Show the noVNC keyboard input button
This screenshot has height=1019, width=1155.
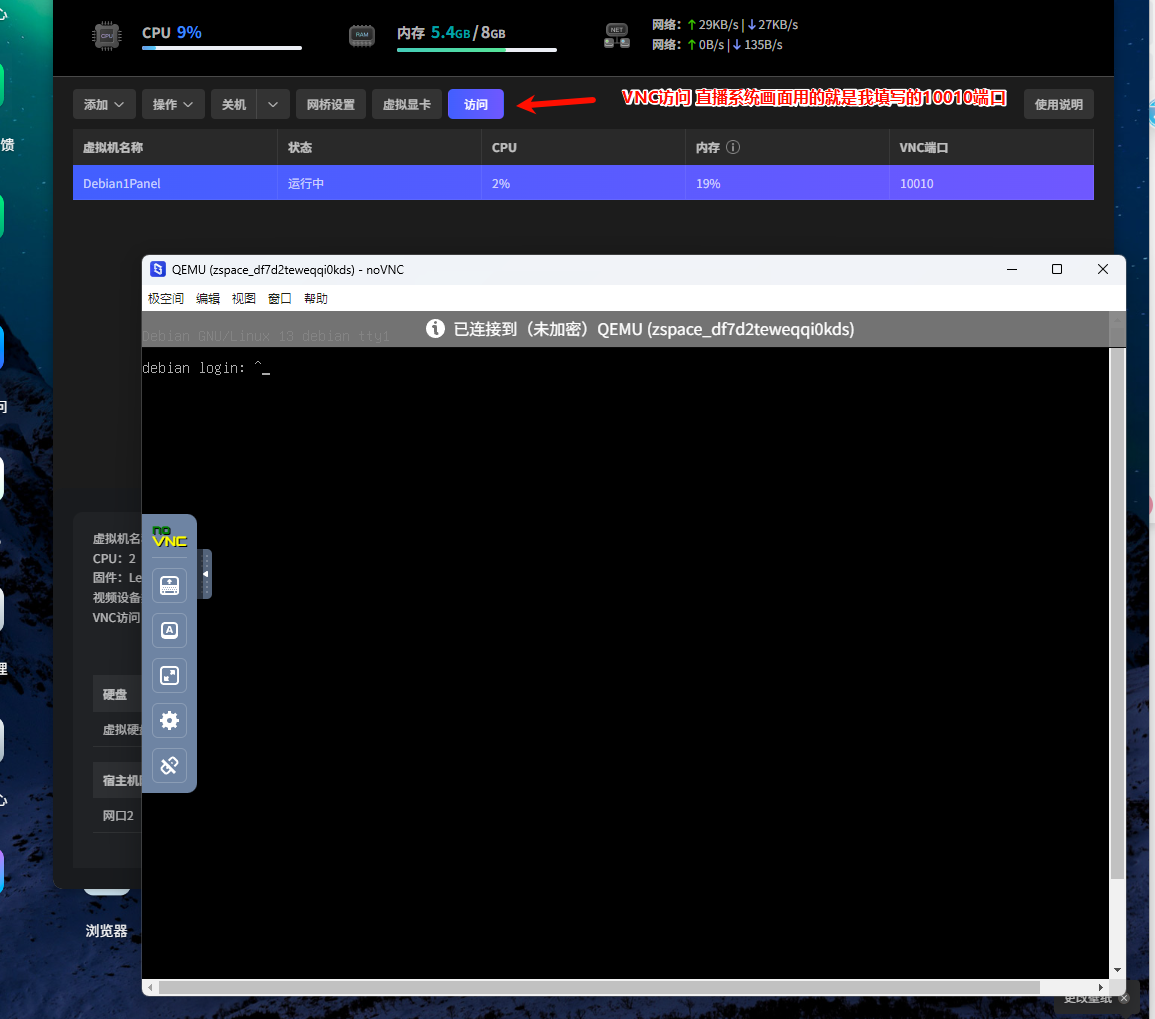[169, 585]
